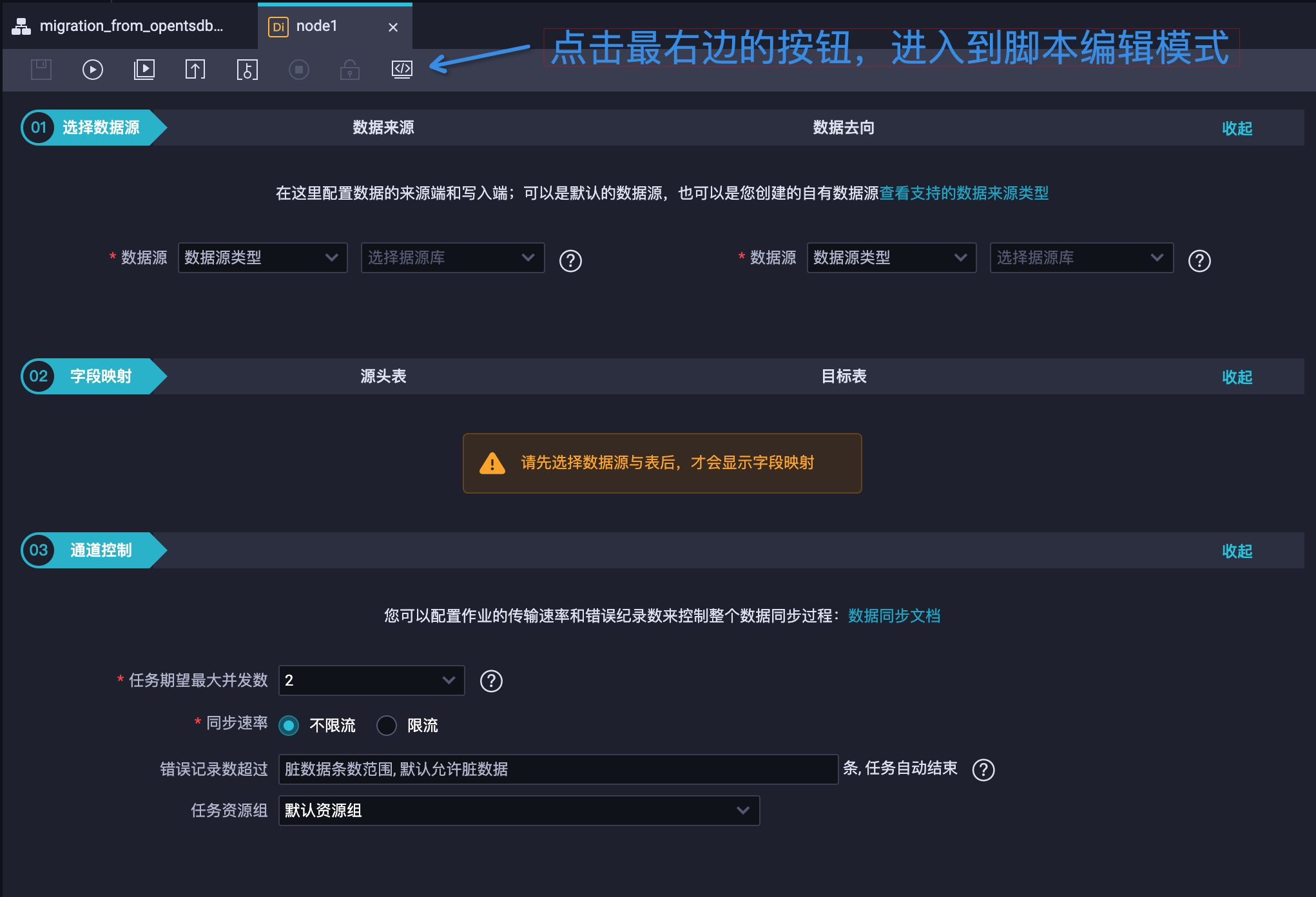Collapse the 字段映射 section via 收起
Image resolution: width=1316 pixels, height=897 pixels.
pos(1237,377)
